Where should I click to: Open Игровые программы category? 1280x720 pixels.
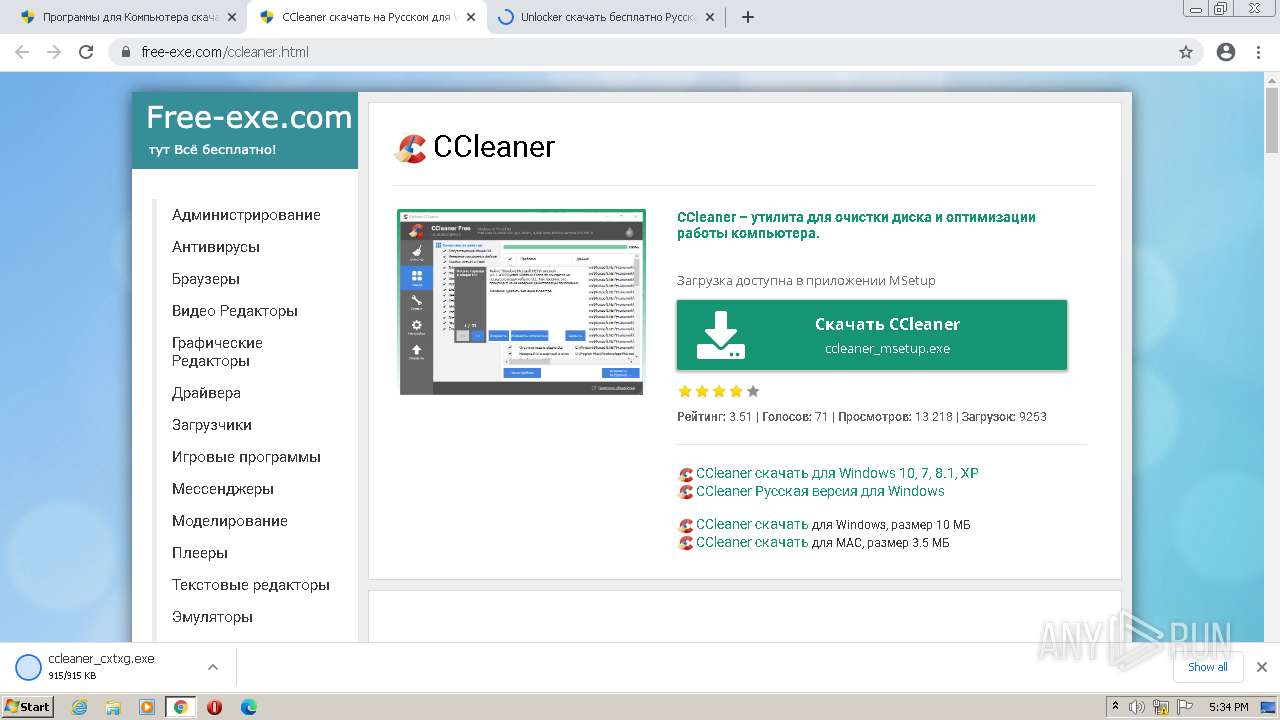[x=246, y=457]
